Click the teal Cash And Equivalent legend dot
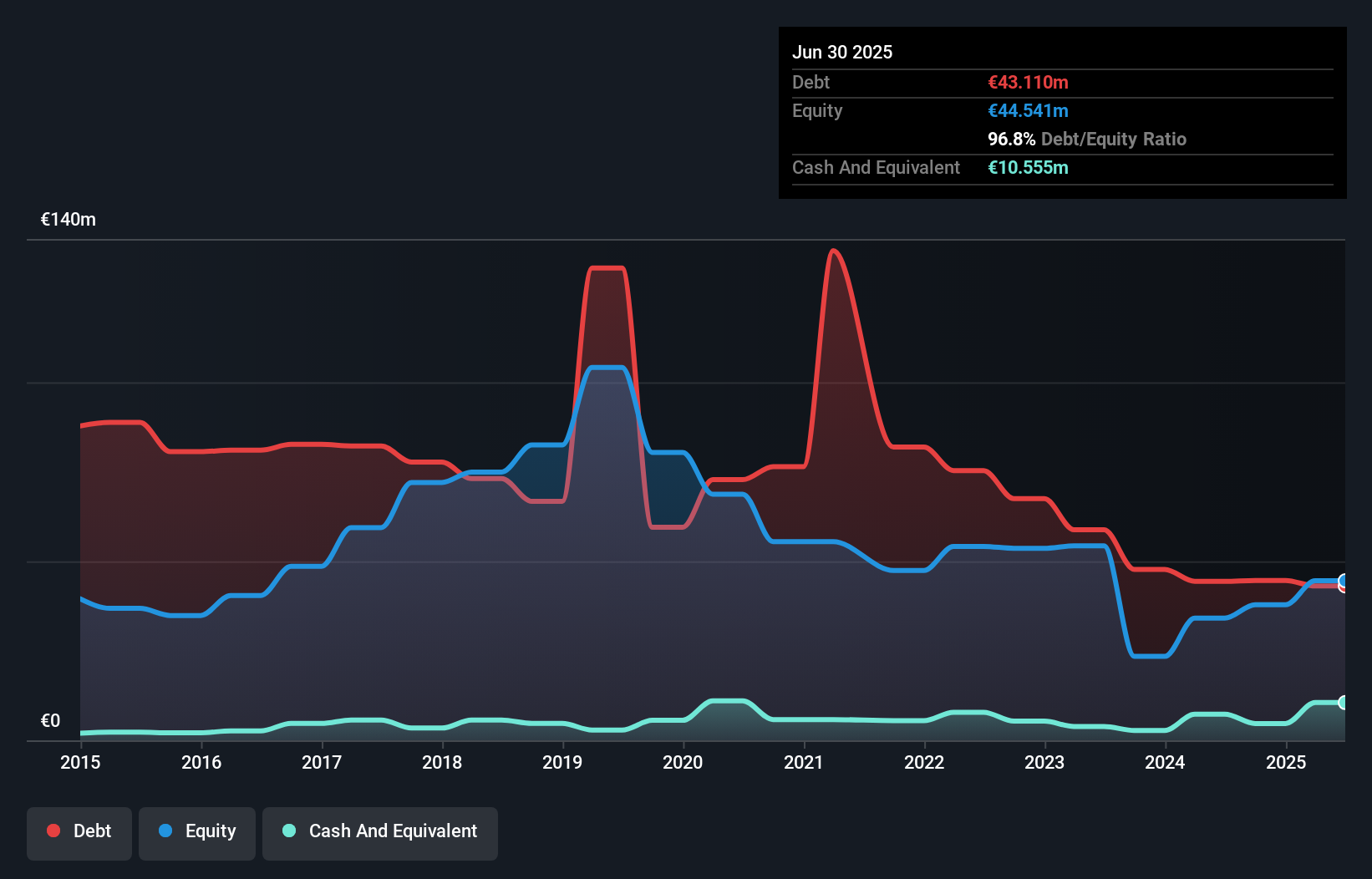This screenshot has width=1372, height=879. [289, 831]
